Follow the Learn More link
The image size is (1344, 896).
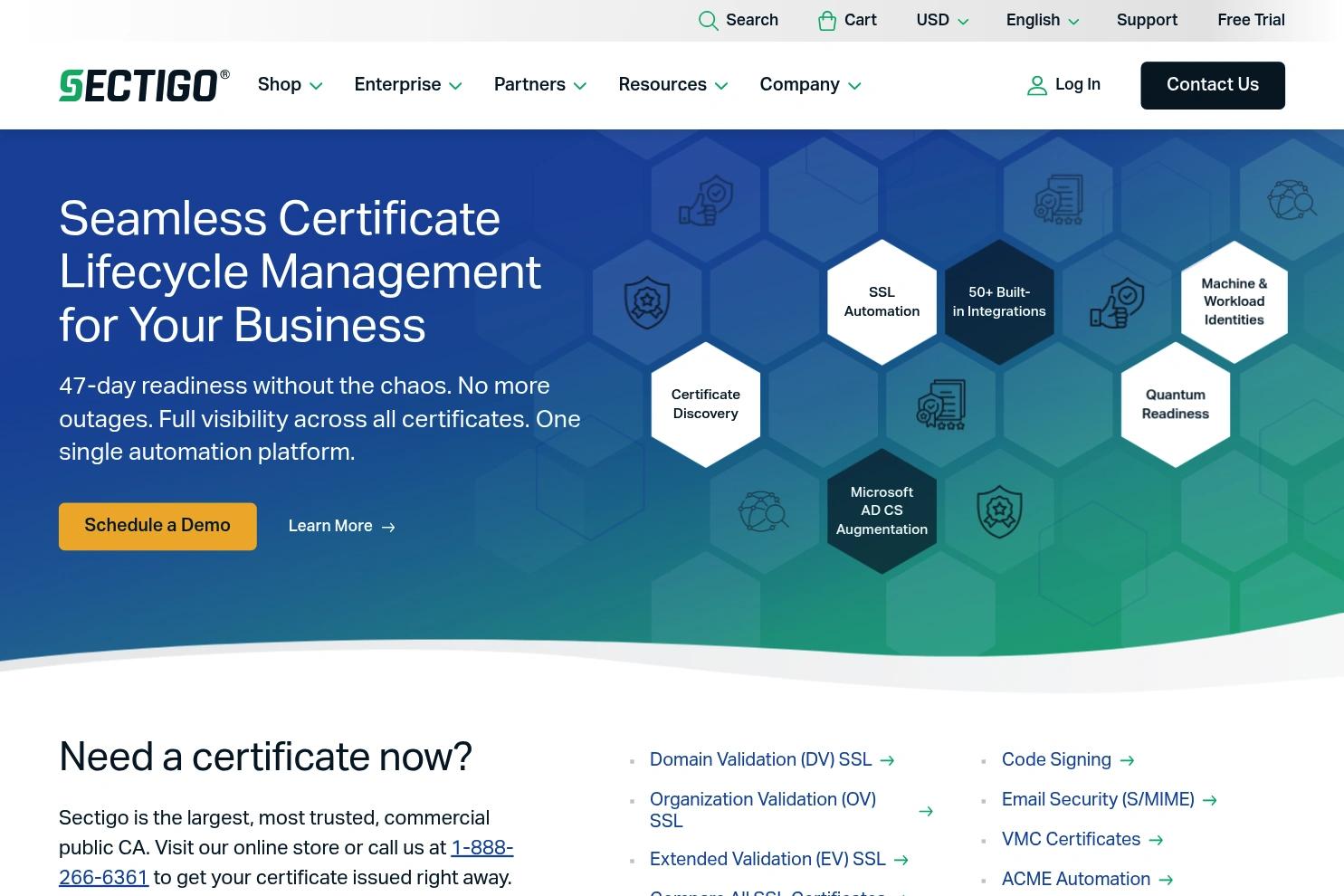[x=342, y=527]
